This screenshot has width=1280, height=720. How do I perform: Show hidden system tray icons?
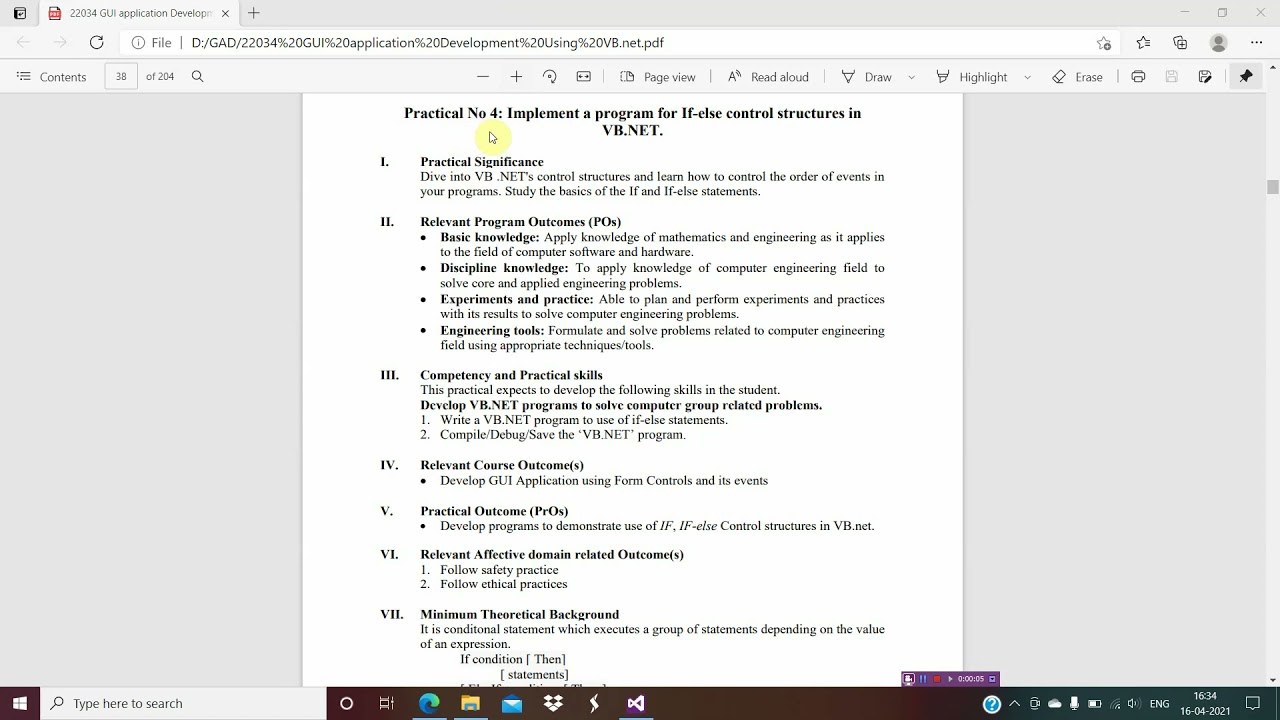[x=1014, y=704]
